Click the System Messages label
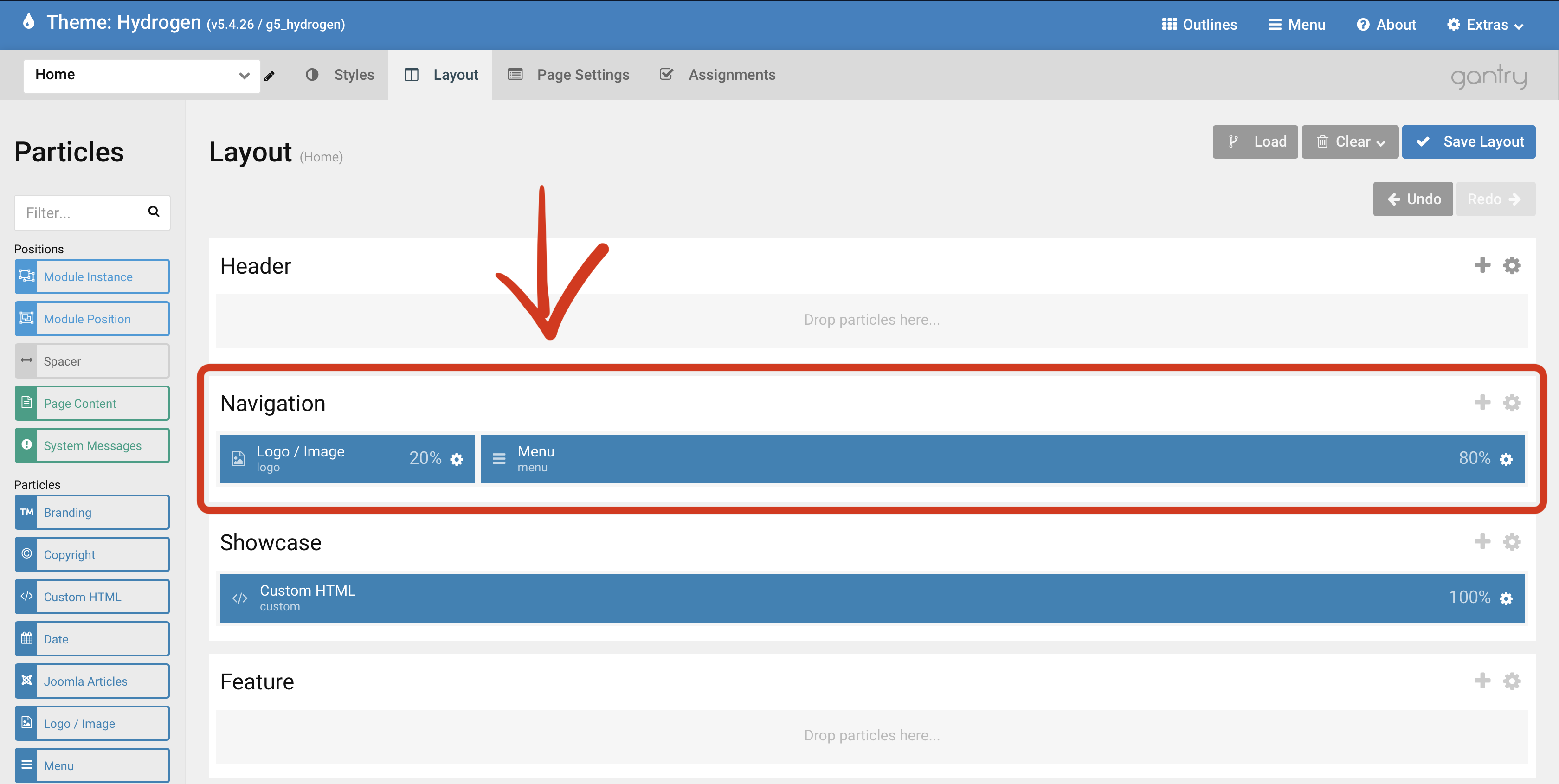Viewport: 1559px width, 784px height. coord(93,446)
